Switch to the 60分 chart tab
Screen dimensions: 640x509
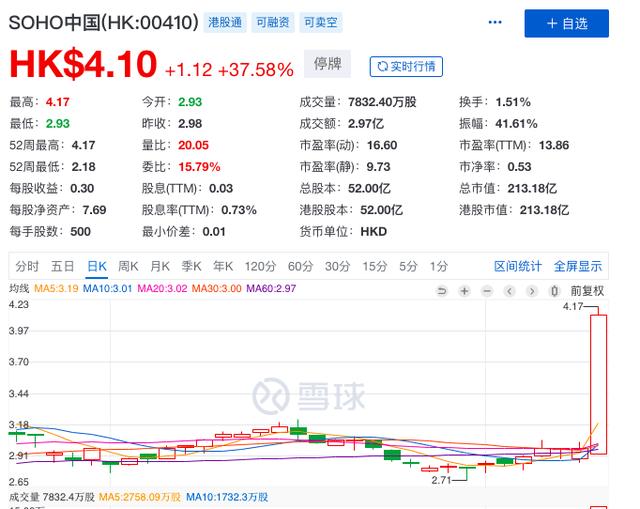(300, 267)
